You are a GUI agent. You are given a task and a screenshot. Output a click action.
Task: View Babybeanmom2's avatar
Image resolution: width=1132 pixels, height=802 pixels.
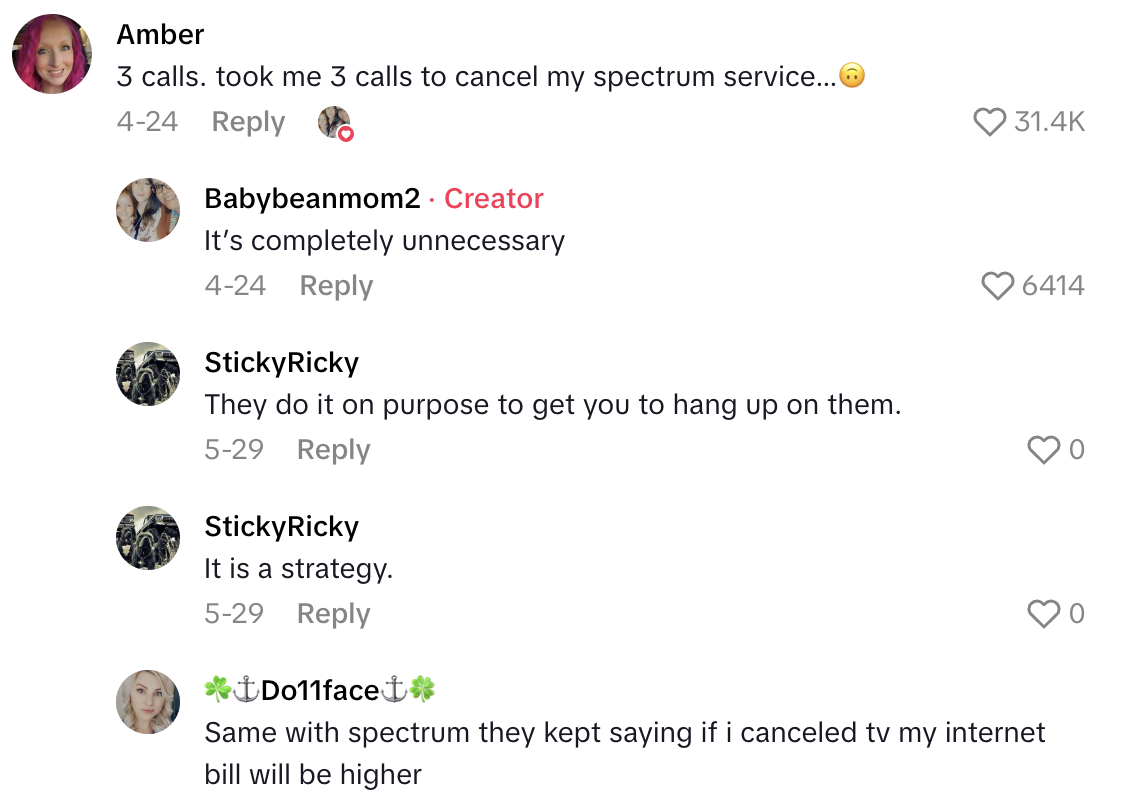pos(147,210)
